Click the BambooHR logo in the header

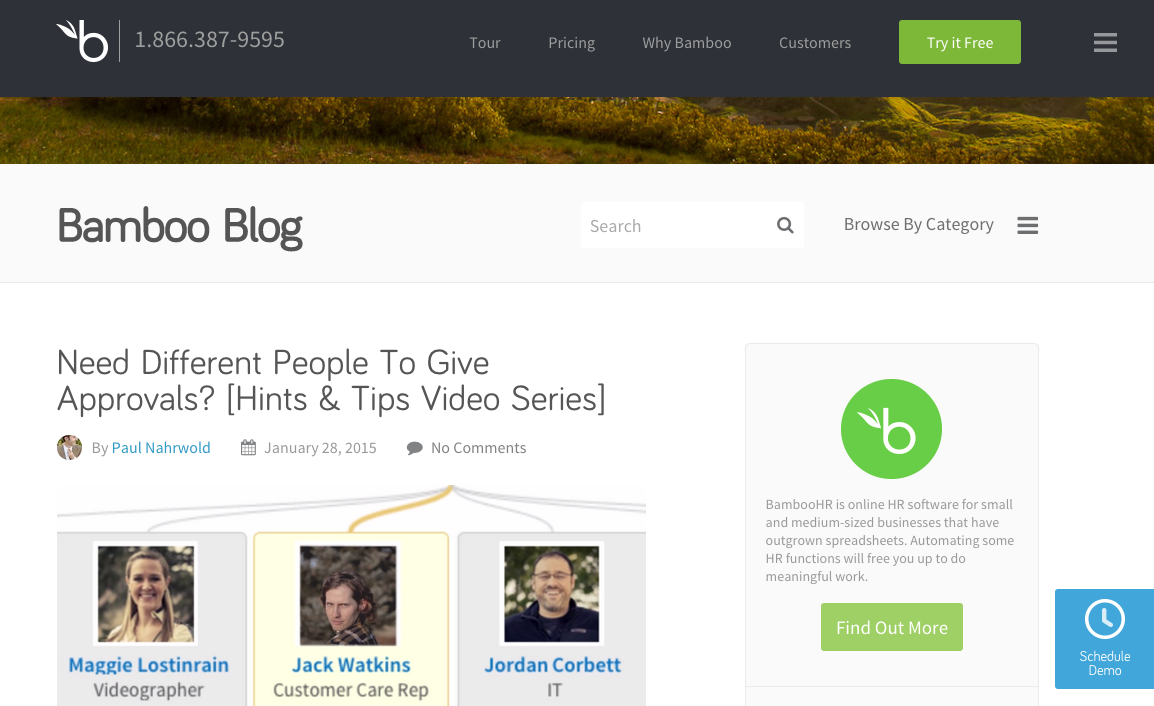point(82,41)
